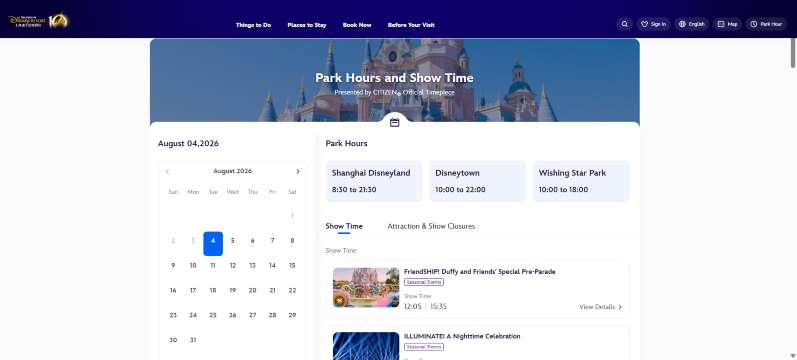The width and height of the screenshot is (797, 360).
Task: Select August 23 in calendar
Action: click(173, 315)
